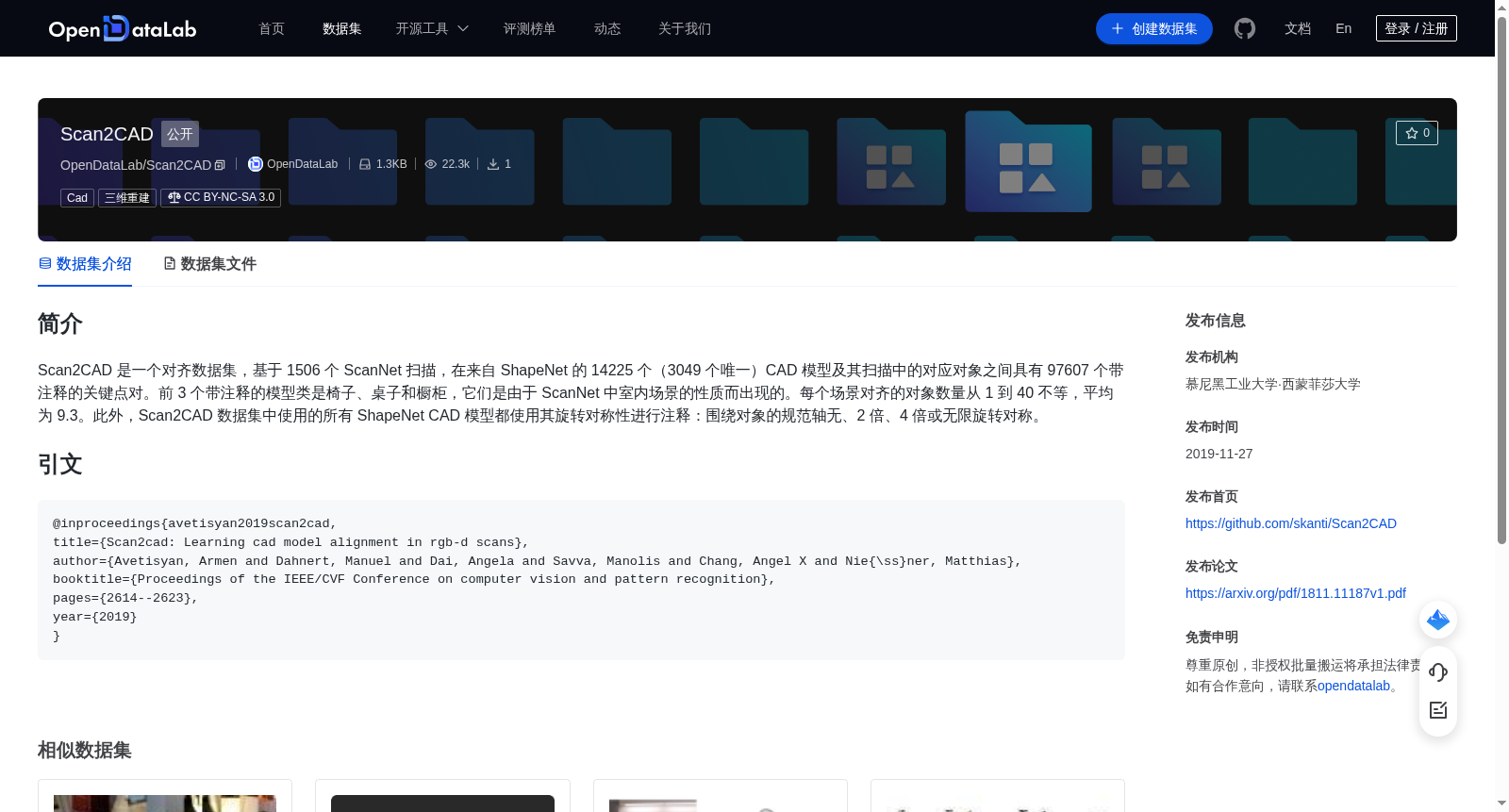
Task: Switch to 数据集文件 tab
Action: pyautogui.click(x=209, y=264)
